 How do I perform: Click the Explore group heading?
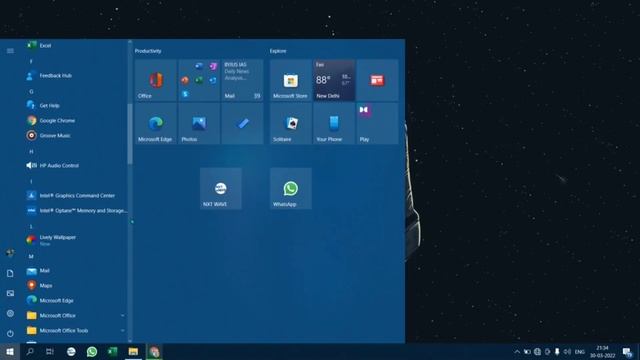coord(278,51)
